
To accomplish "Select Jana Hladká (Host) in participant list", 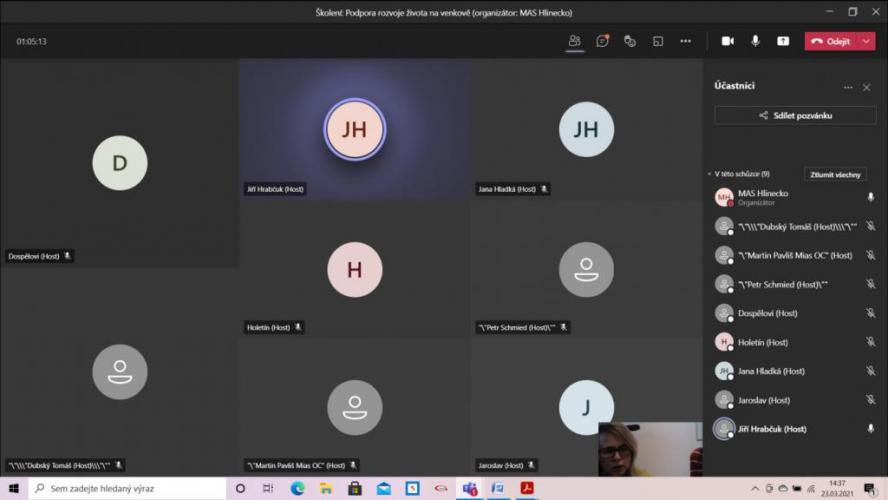I will pos(770,371).
